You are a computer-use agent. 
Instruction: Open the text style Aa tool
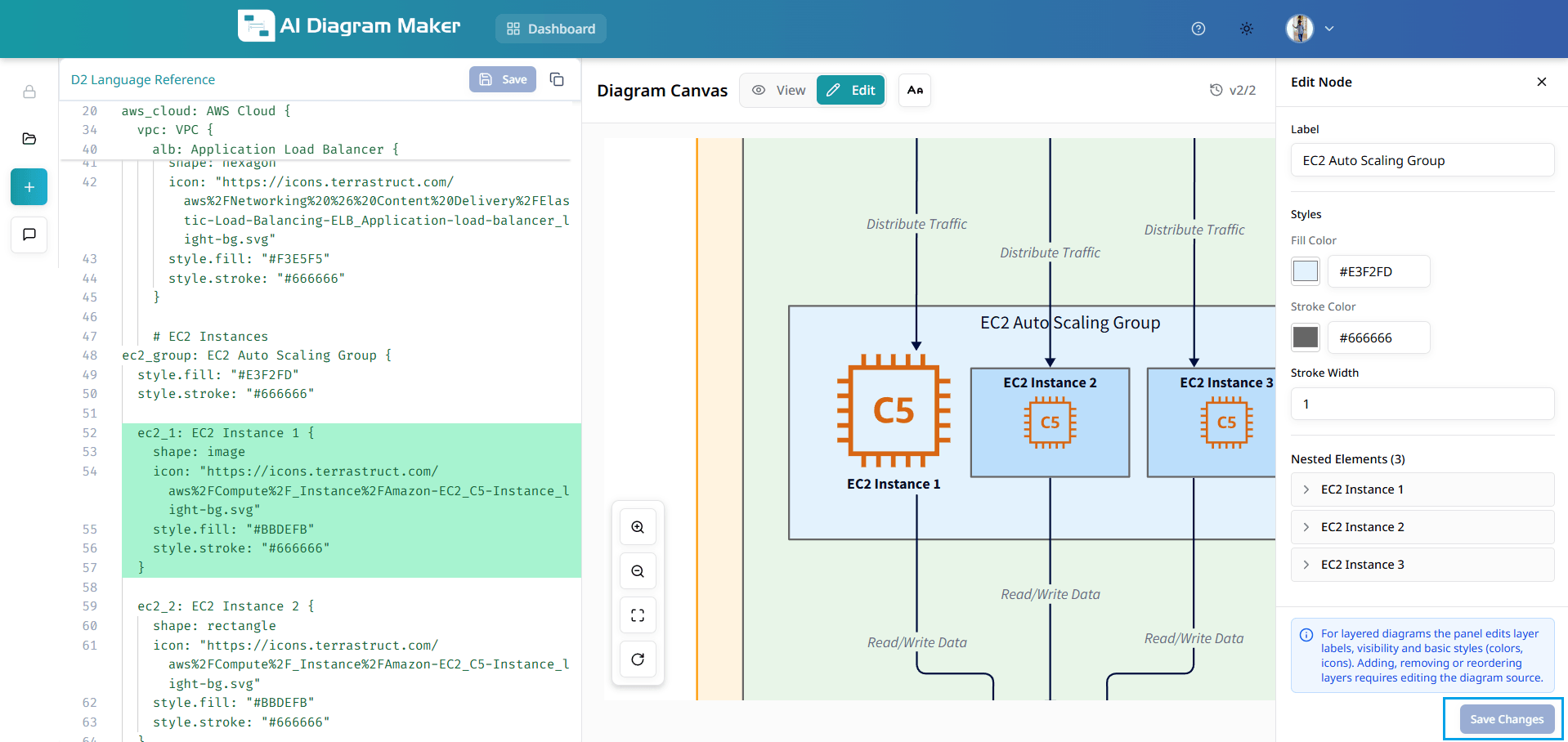point(914,90)
